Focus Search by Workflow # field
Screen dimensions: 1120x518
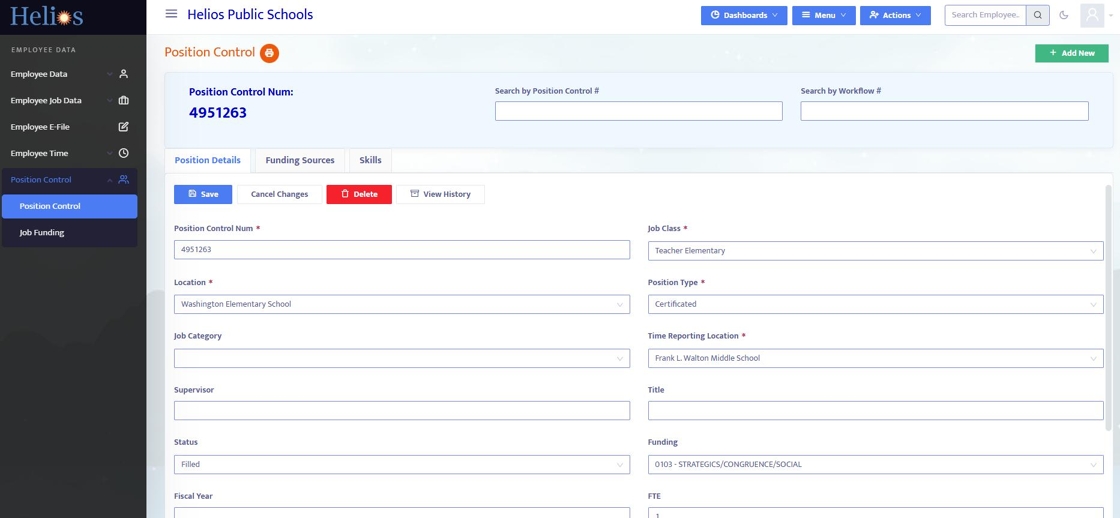coord(944,111)
